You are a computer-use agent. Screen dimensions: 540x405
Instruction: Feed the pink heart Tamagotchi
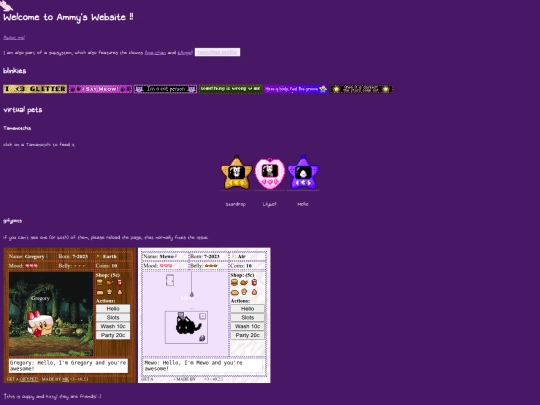point(270,173)
